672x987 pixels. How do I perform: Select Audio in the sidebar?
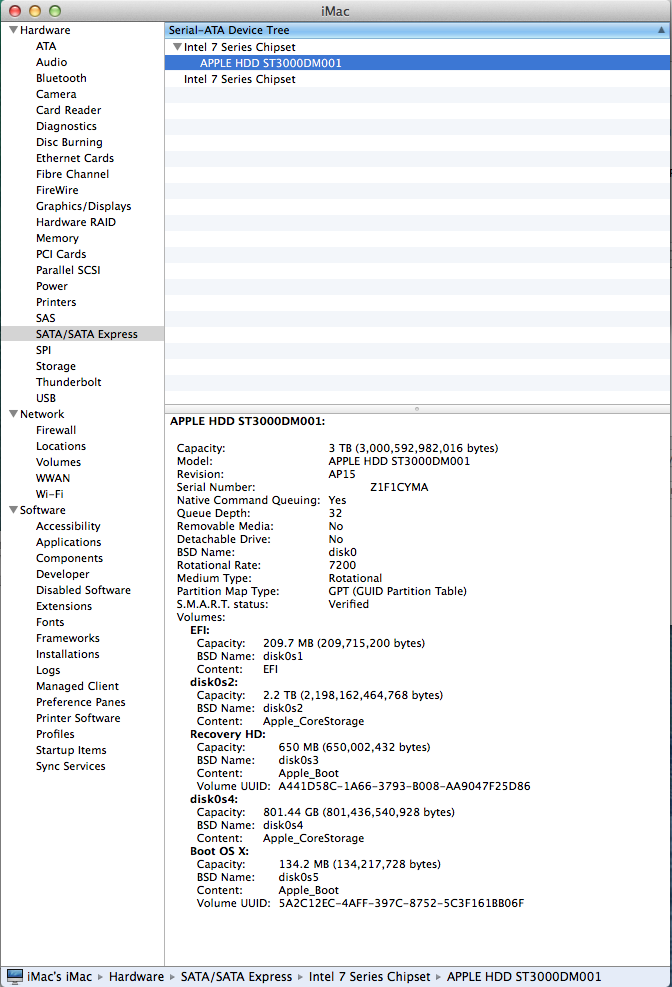[x=52, y=62]
